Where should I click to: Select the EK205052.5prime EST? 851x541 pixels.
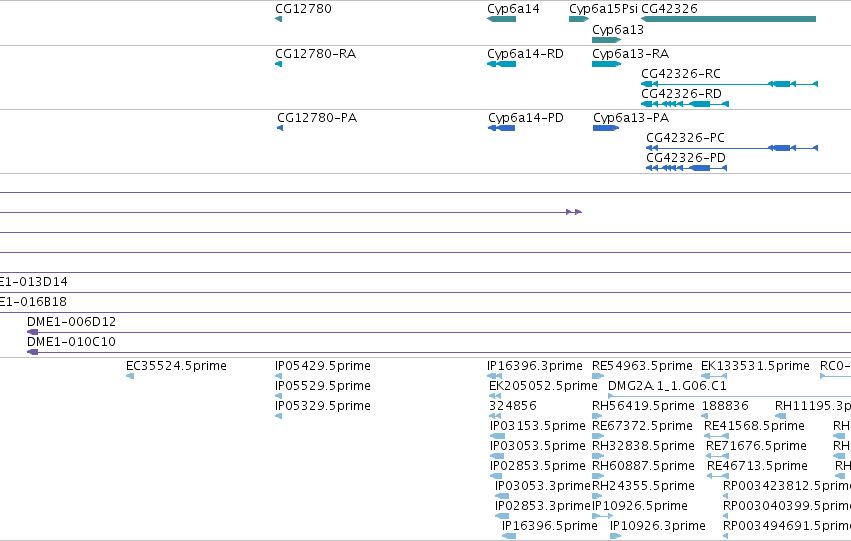[x=495, y=396]
